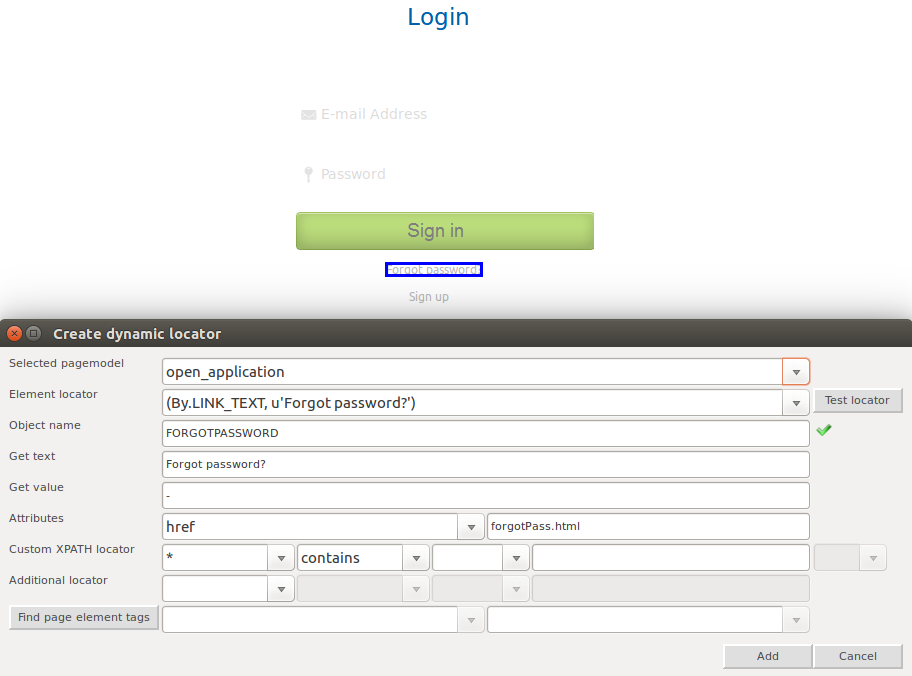The width and height of the screenshot is (912, 676).
Task: Expand the empty third Custom XPATH dropdown
Action: pyautogui.click(x=516, y=558)
